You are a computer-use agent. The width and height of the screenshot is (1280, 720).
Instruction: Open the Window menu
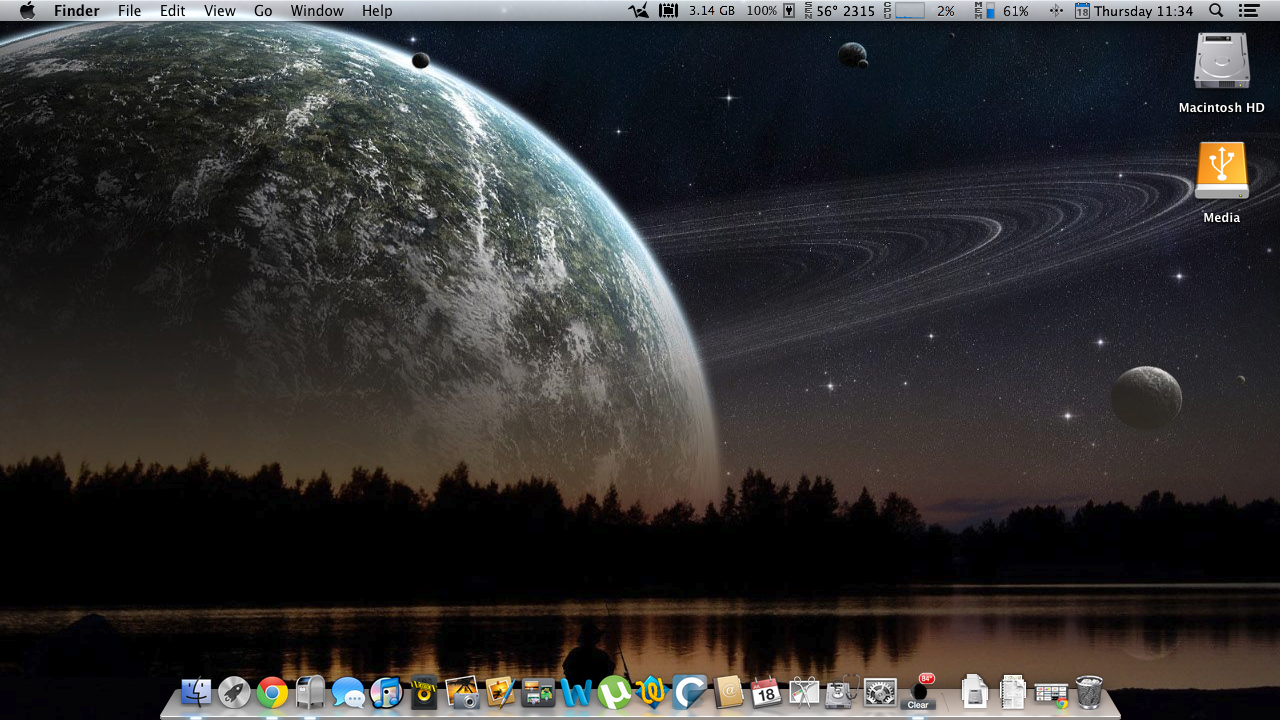(x=317, y=11)
